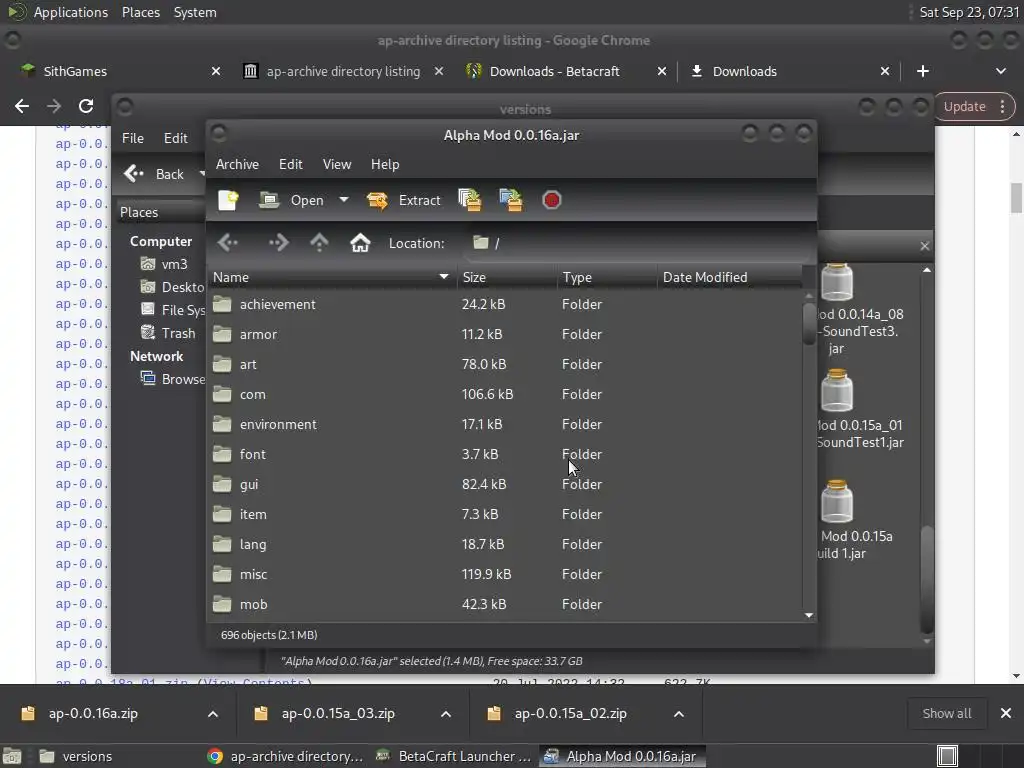The width and height of the screenshot is (1024, 768).
Task: Expand options for ap-0.0.15a_02.zip download
Action: pyautogui.click(x=679, y=714)
